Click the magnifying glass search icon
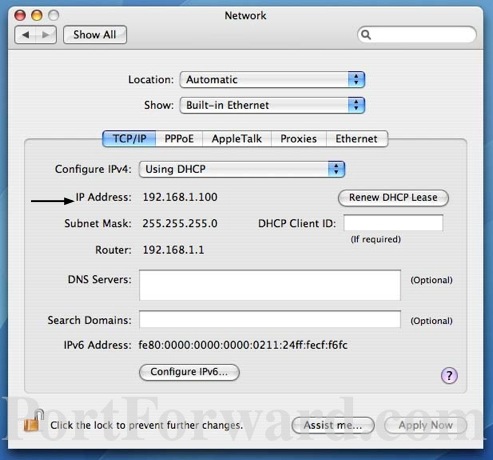493x460 pixels. pos(366,35)
